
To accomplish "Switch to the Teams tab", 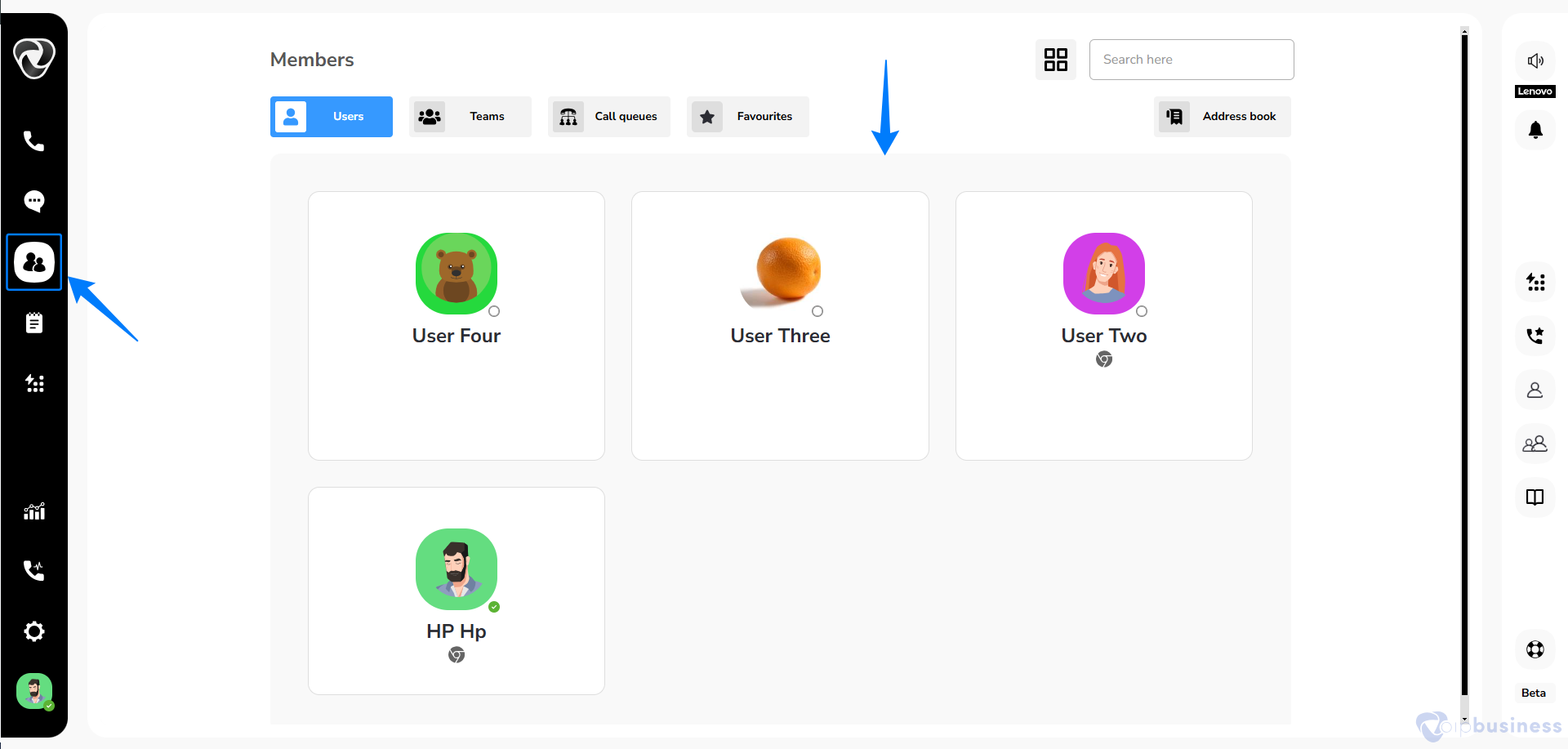I will click(470, 117).
